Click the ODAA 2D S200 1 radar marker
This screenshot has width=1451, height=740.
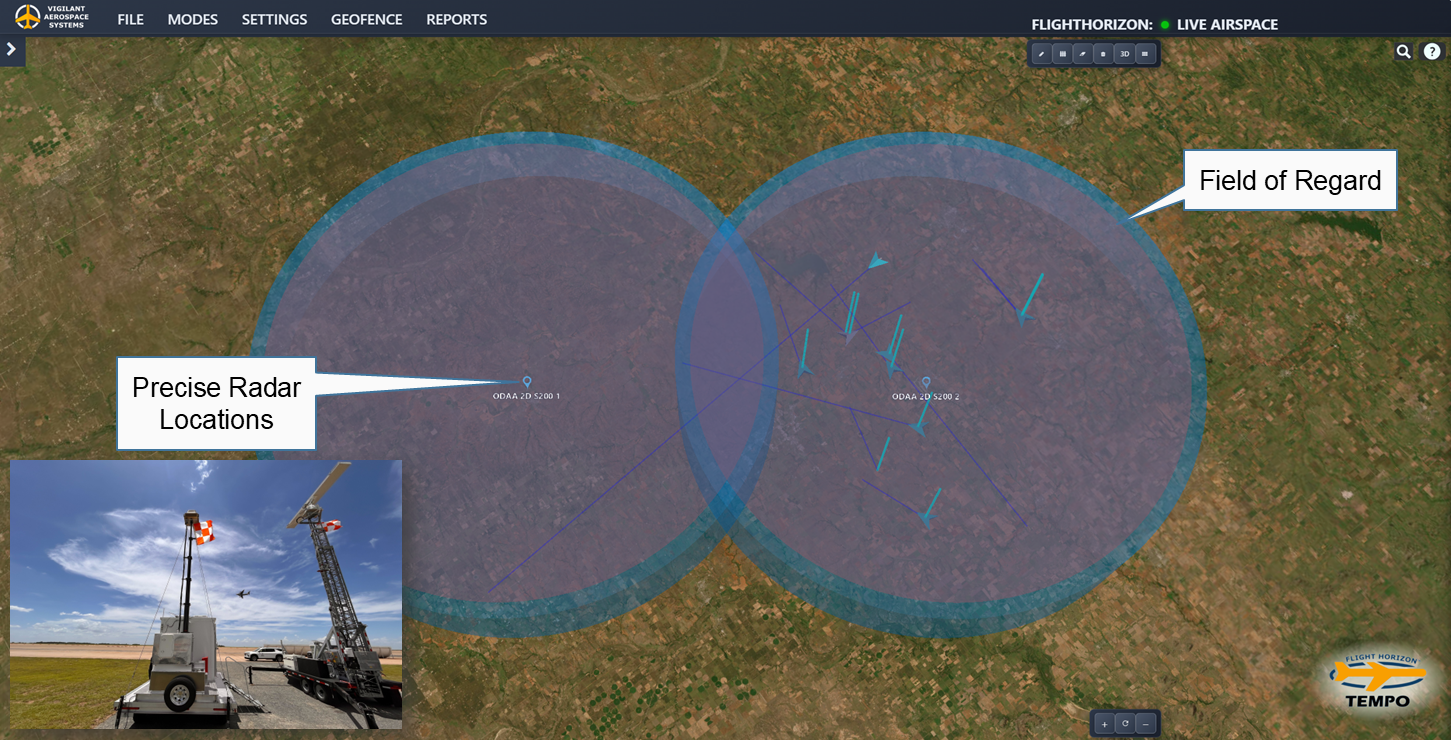(527, 381)
